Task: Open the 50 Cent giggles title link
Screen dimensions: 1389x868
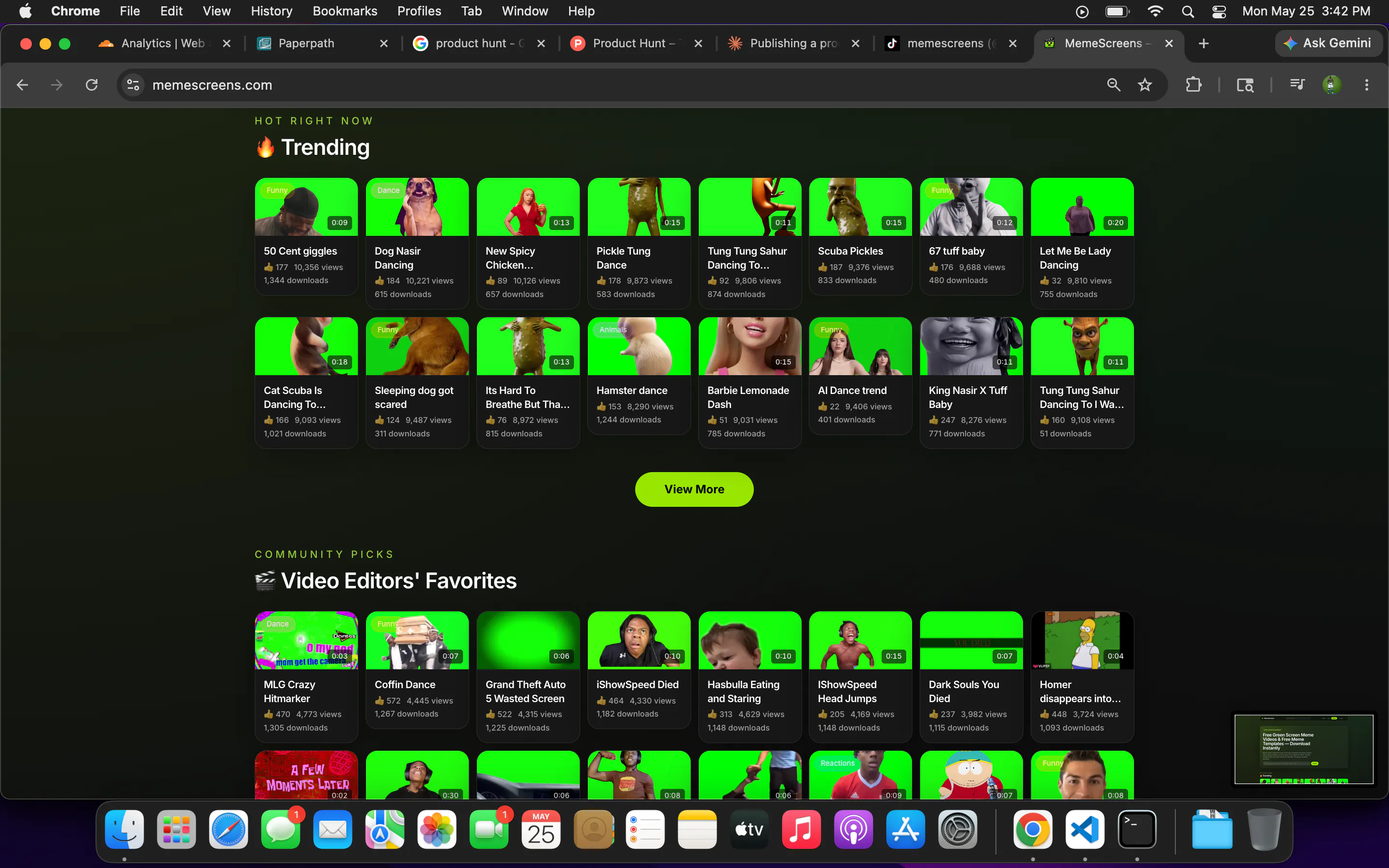Action: pos(300,251)
